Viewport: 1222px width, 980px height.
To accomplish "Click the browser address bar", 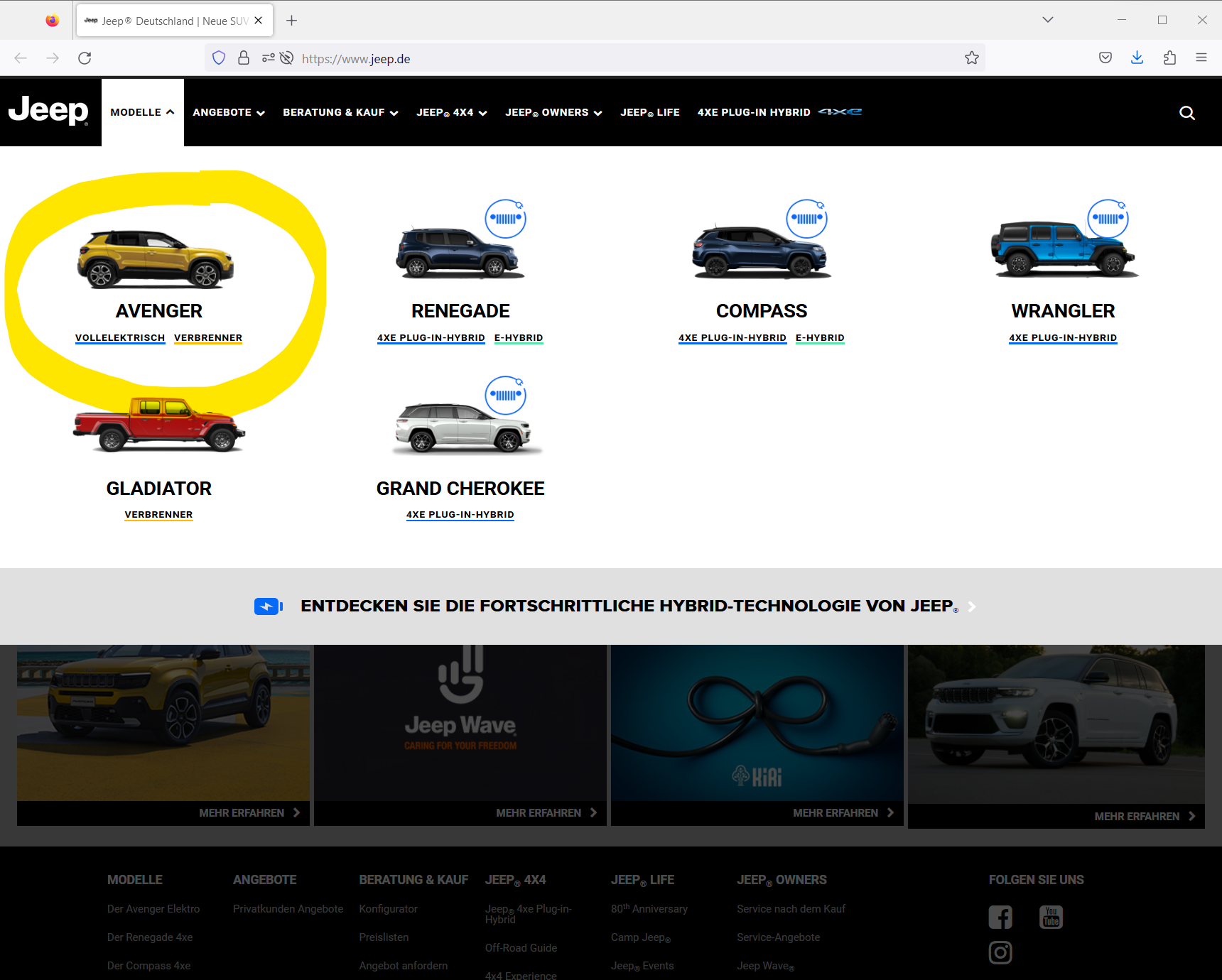I will tap(604, 59).
